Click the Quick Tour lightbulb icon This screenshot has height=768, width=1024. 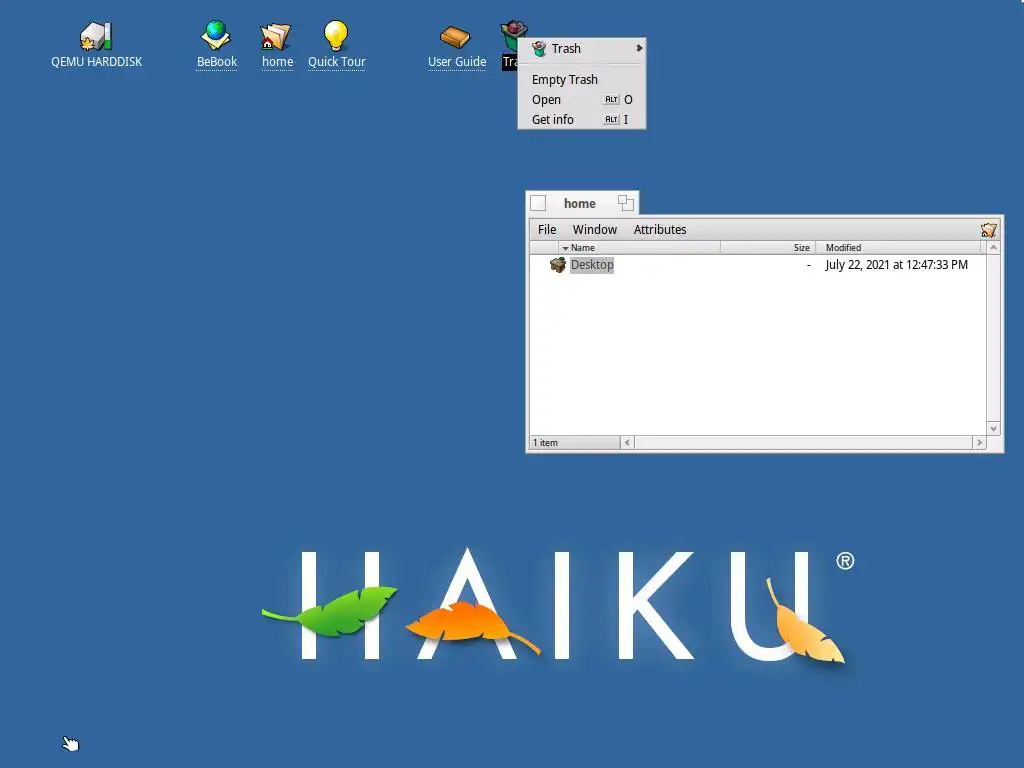pos(336,35)
